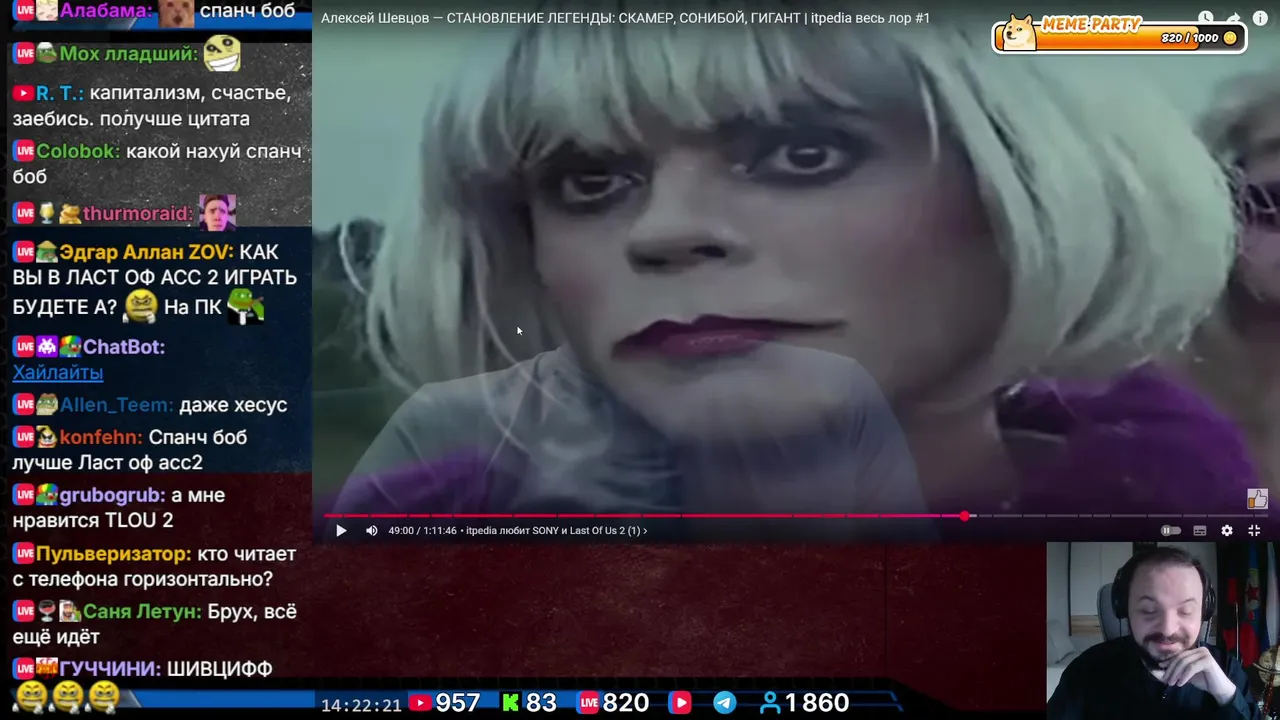This screenshot has width=1280, height=720.
Task: Click username 'ChatBot:' in chat
Action: click(x=124, y=347)
